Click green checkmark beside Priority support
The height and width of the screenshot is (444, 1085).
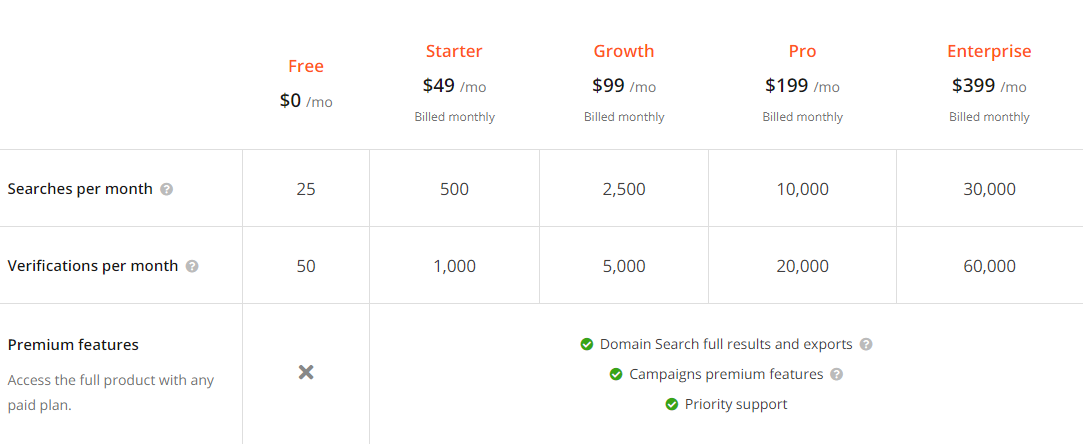671,405
